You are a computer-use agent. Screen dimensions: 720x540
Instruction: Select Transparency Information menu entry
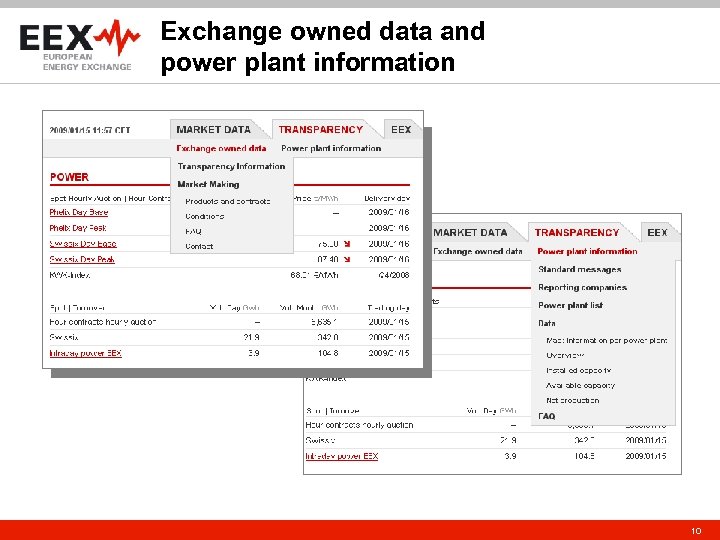coord(231,166)
